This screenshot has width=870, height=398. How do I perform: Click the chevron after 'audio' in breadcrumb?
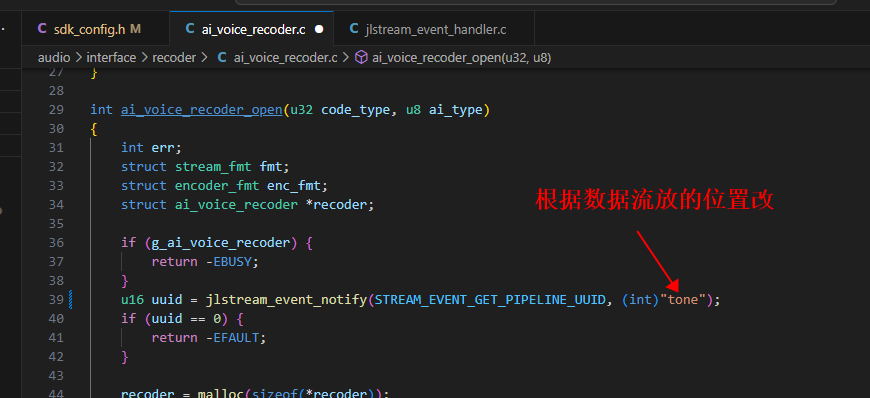[78, 57]
